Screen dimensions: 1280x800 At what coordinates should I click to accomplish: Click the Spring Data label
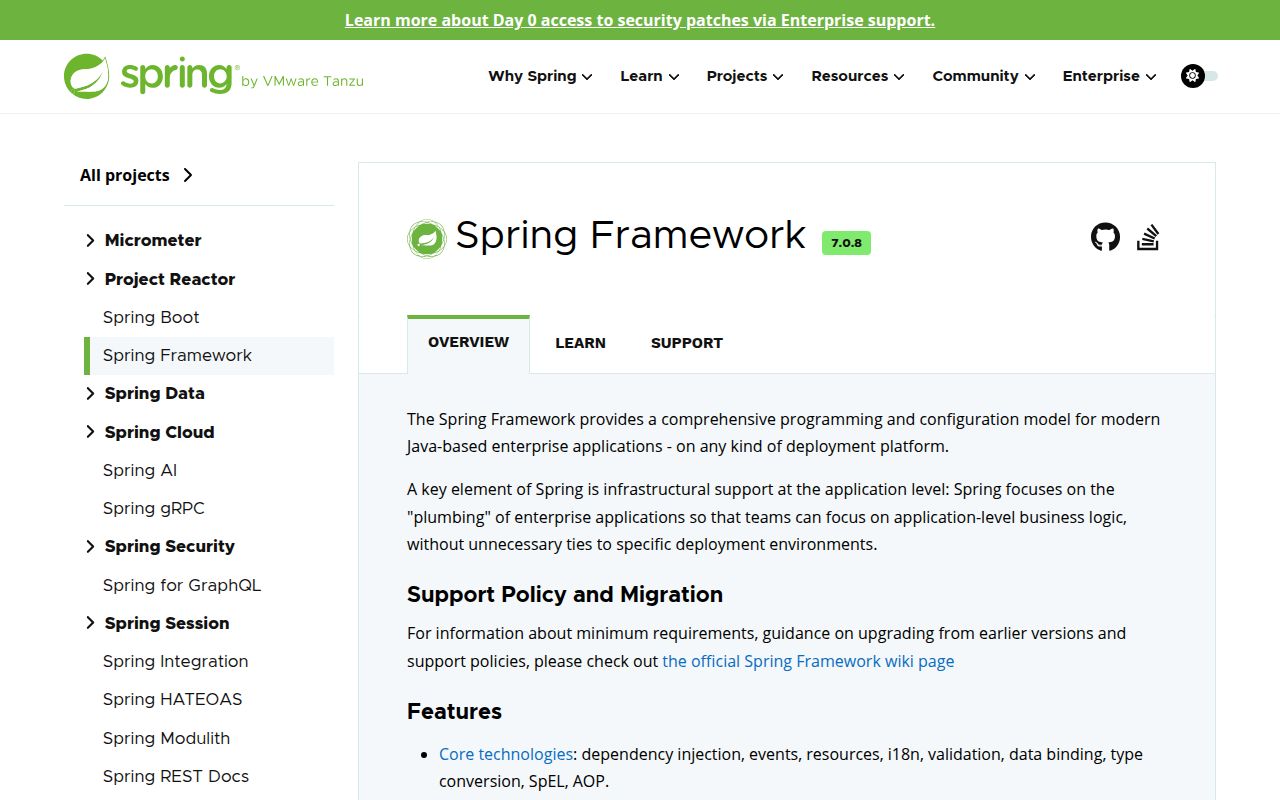(155, 393)
